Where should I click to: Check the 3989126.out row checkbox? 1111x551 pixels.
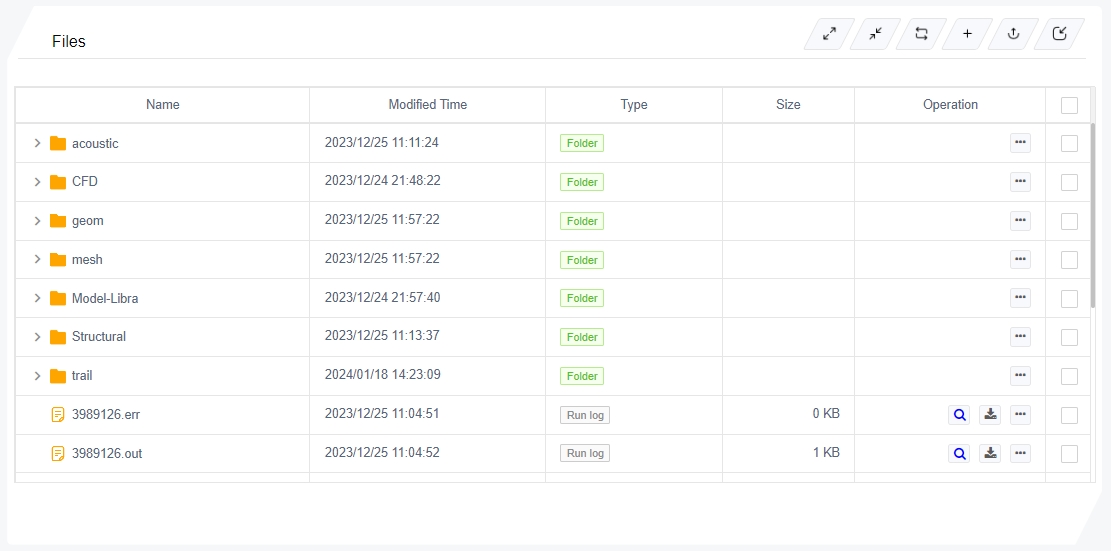(x=1069, y=454)
